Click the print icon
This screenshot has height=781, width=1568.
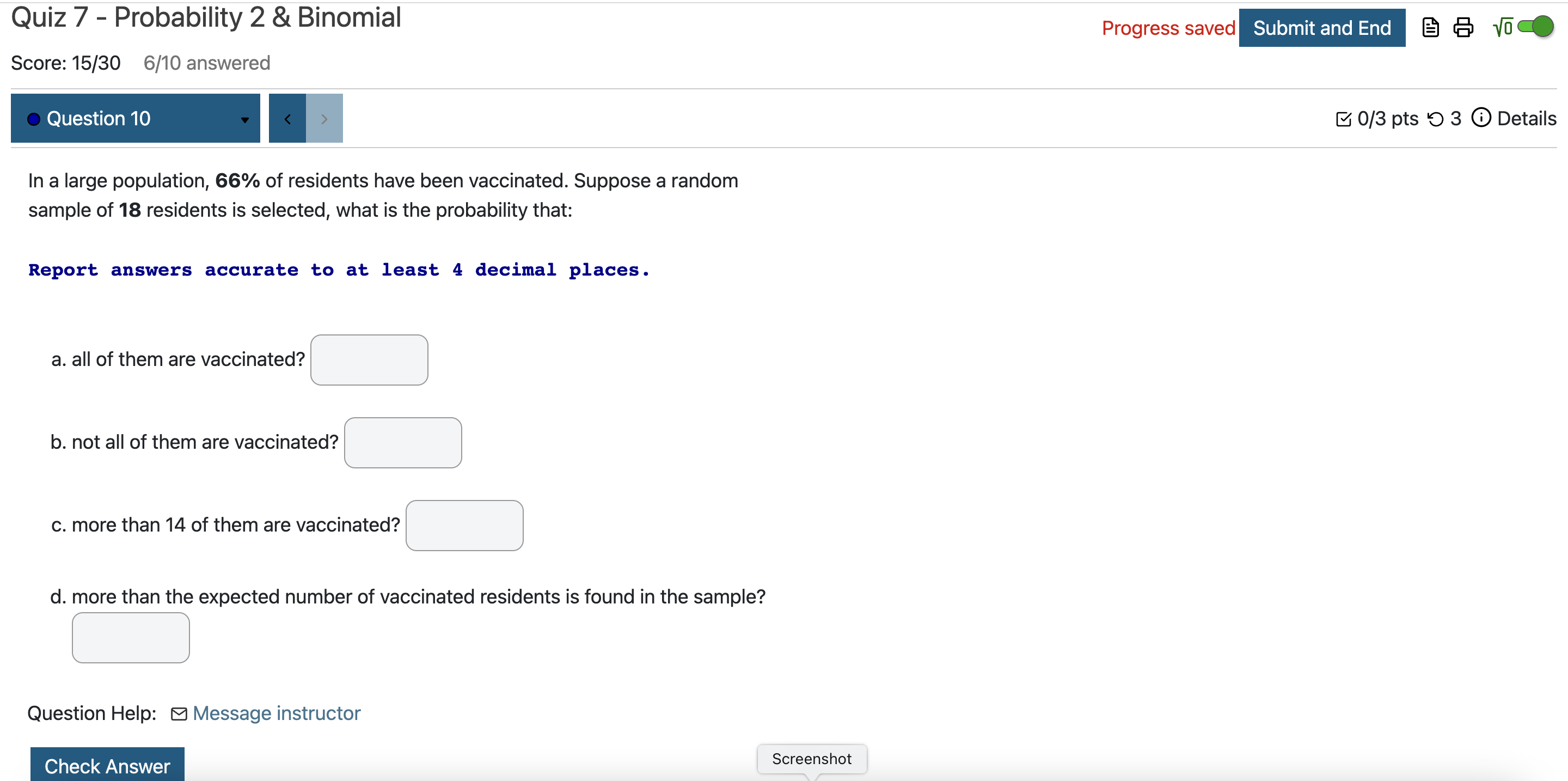tap(1464, 27)
